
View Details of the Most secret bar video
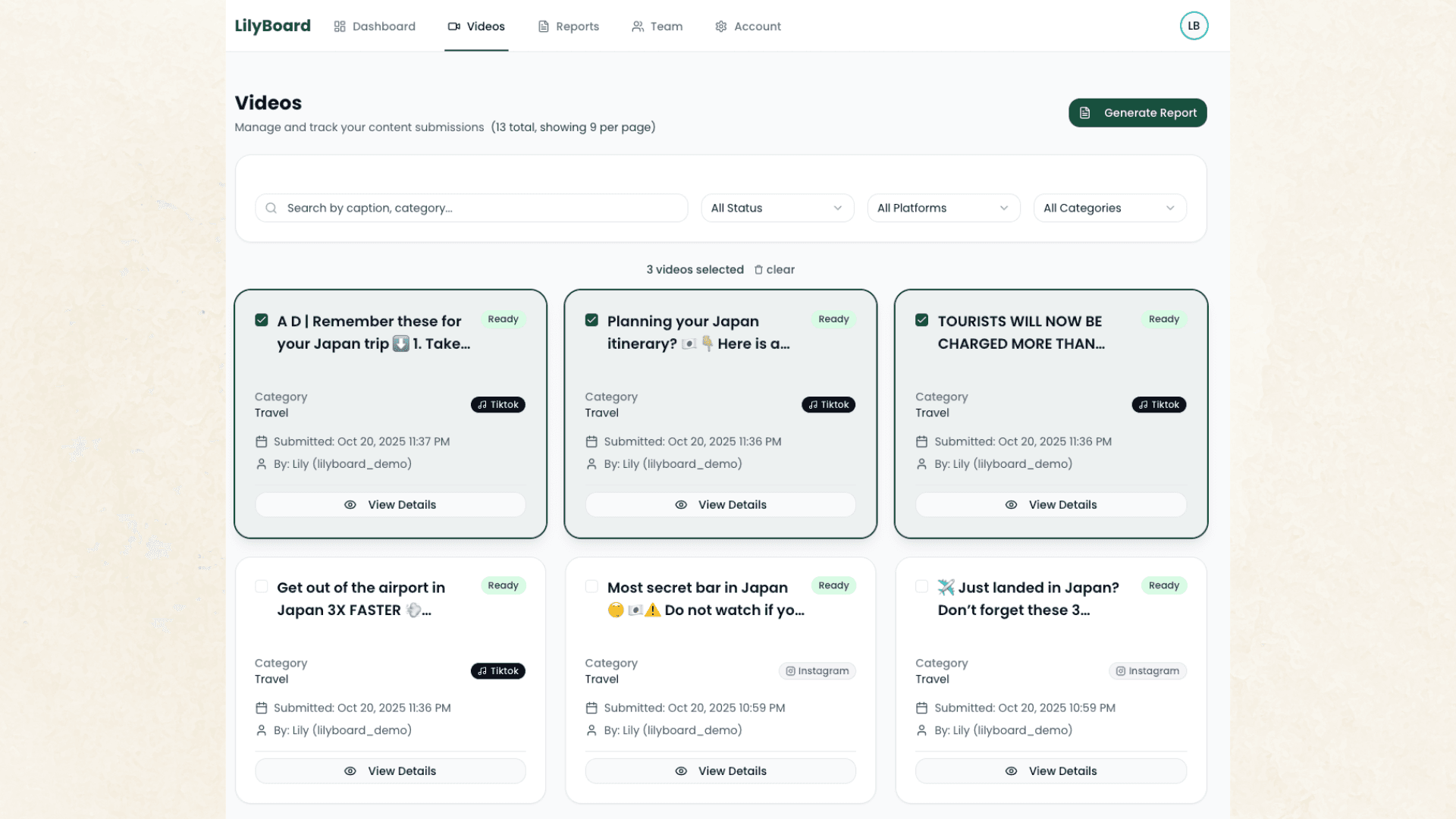720,771
